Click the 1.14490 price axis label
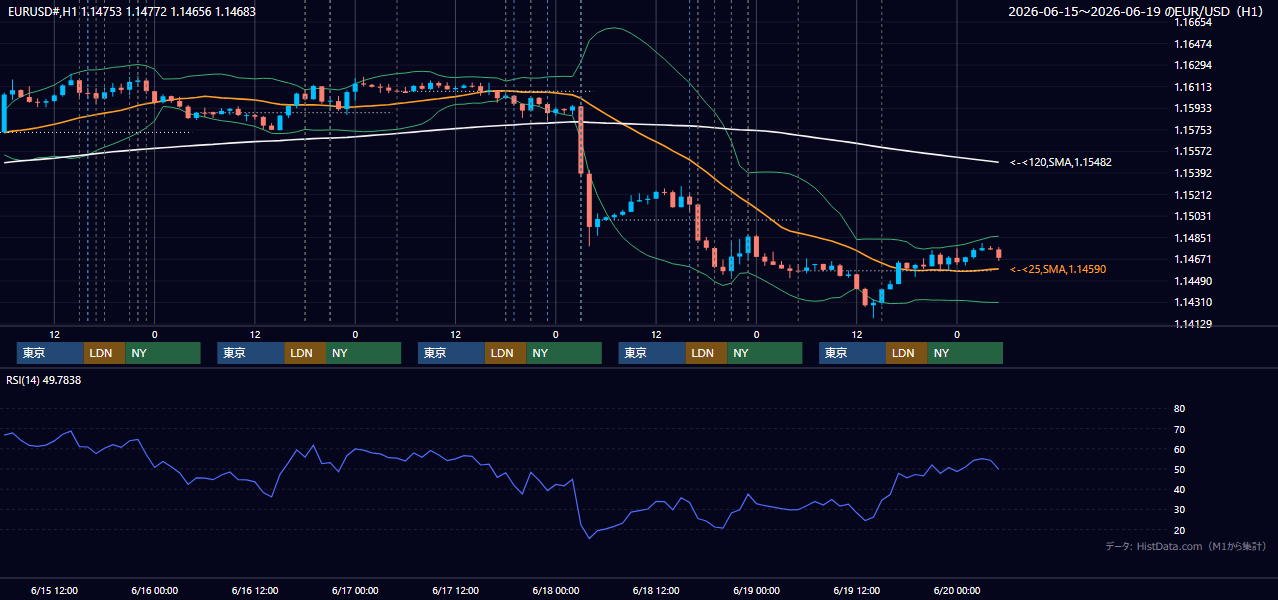 click(1193, 281)
